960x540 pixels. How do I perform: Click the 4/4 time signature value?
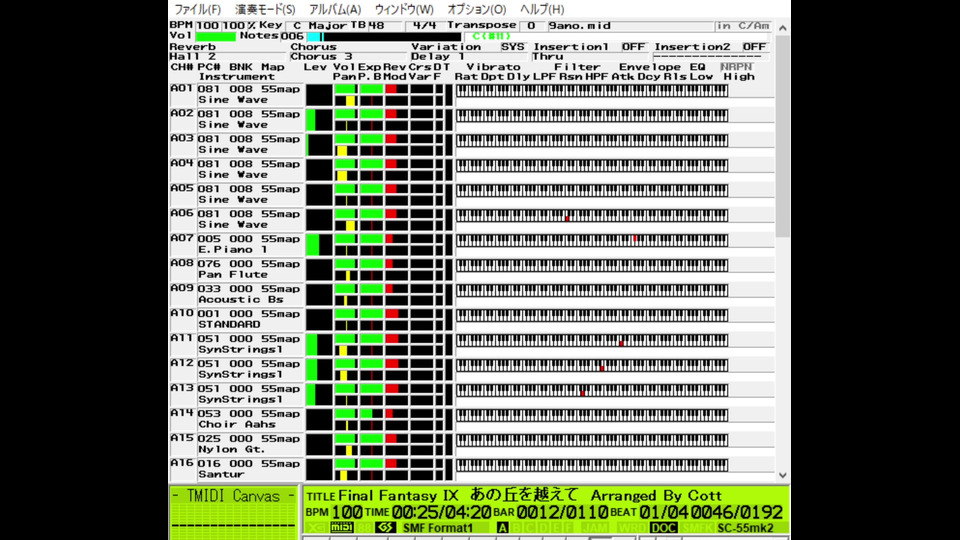point(424,26)
